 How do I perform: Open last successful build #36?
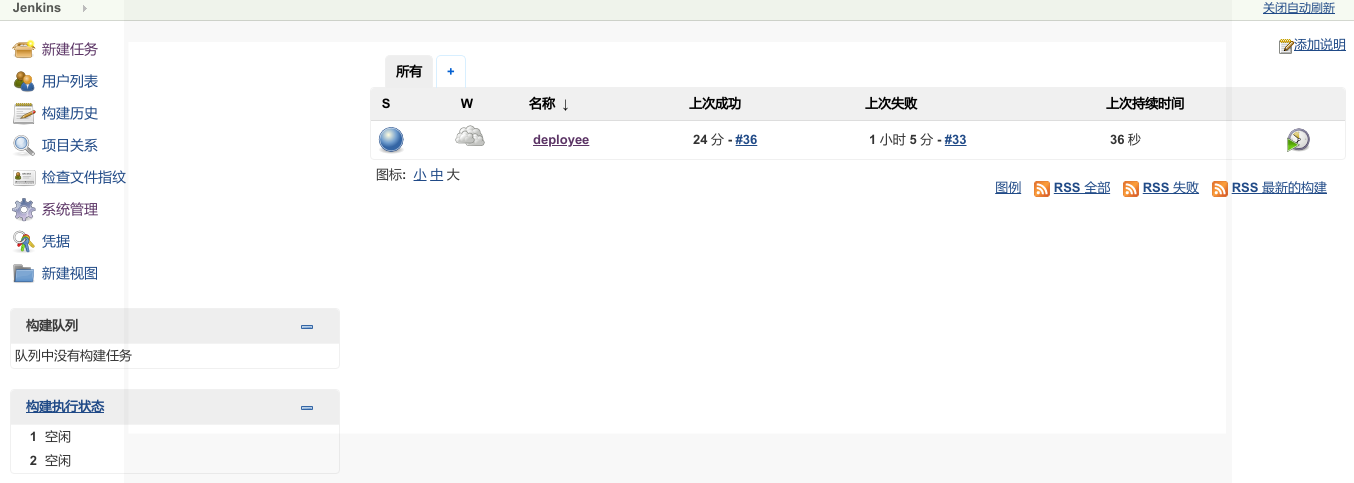[x=746, y=140]
